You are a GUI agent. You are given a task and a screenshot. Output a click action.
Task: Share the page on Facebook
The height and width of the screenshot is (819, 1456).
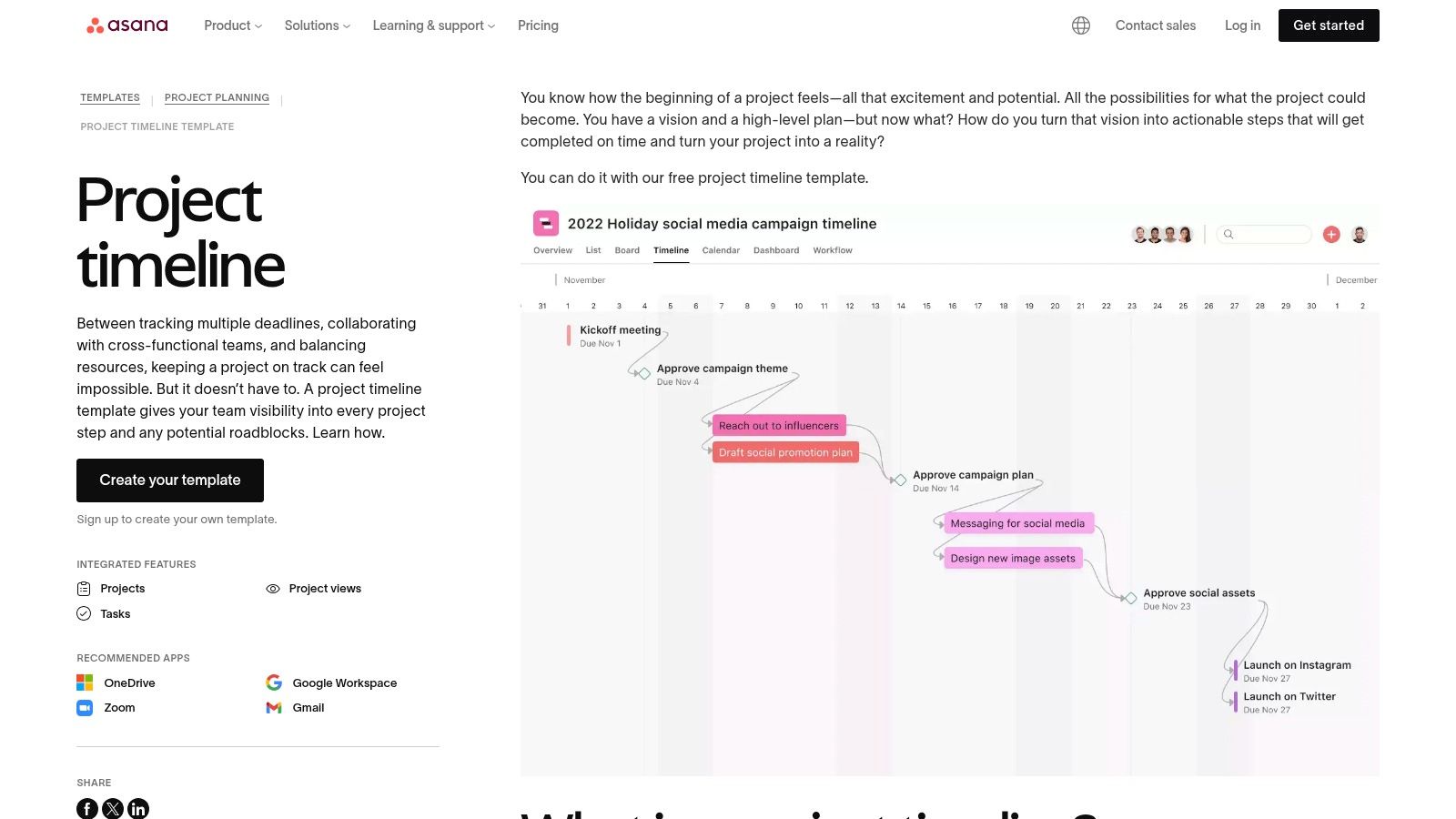(87, 808)
